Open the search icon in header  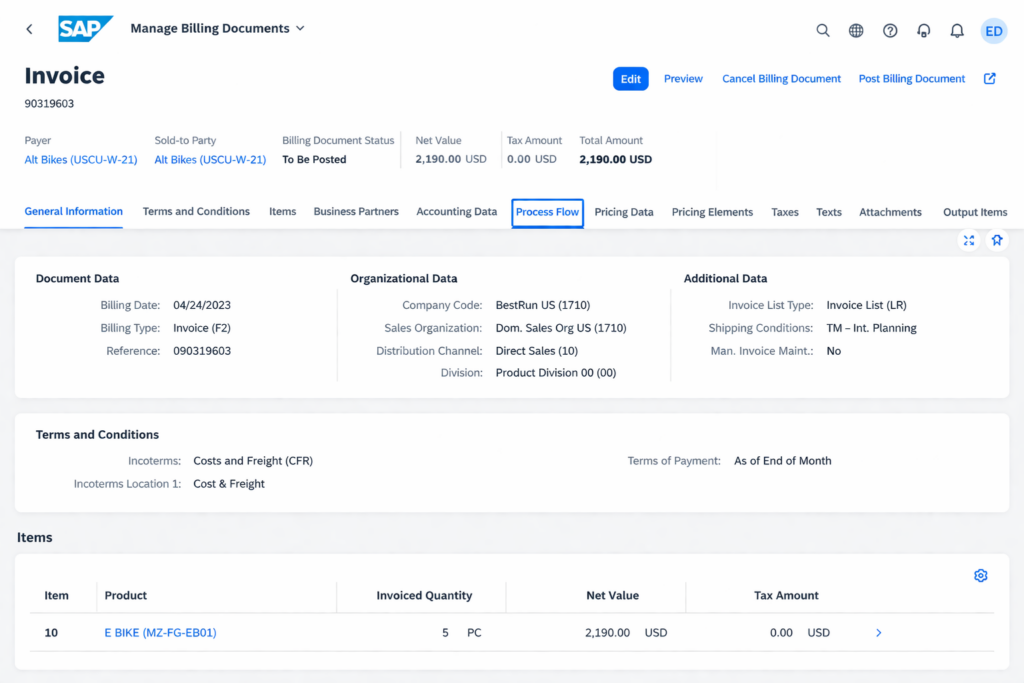tap(823, 30)
